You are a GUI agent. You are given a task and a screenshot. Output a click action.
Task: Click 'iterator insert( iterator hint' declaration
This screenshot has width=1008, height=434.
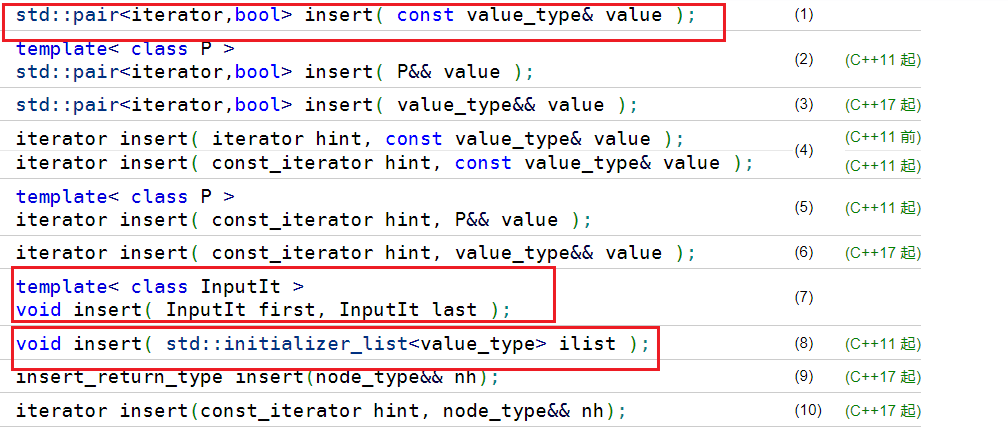coord(350,139)
